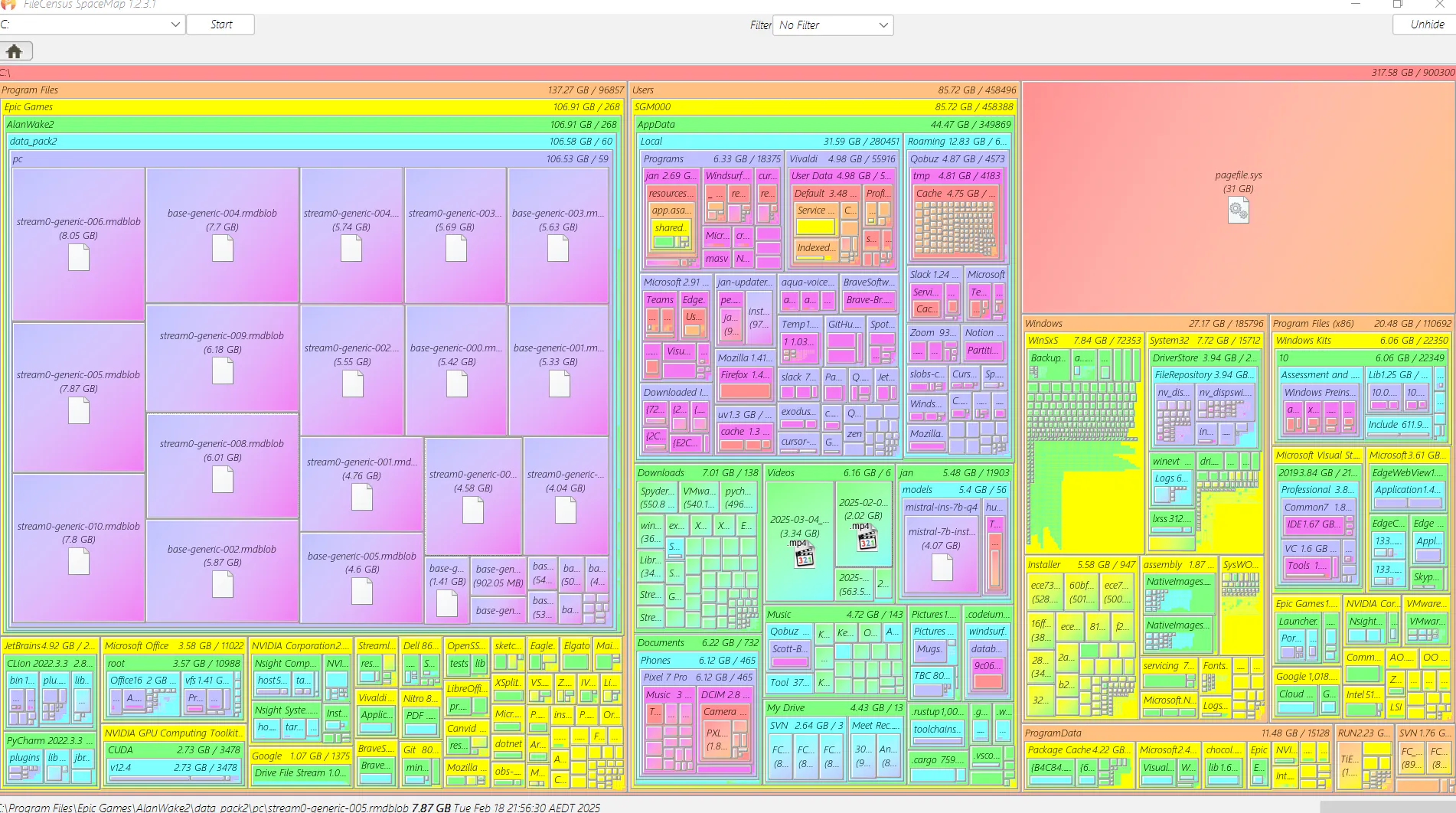Screen dimensions: 1456x813
Task: Select the 2.02 GB mp4 video icon
Action: pos(866,538)
